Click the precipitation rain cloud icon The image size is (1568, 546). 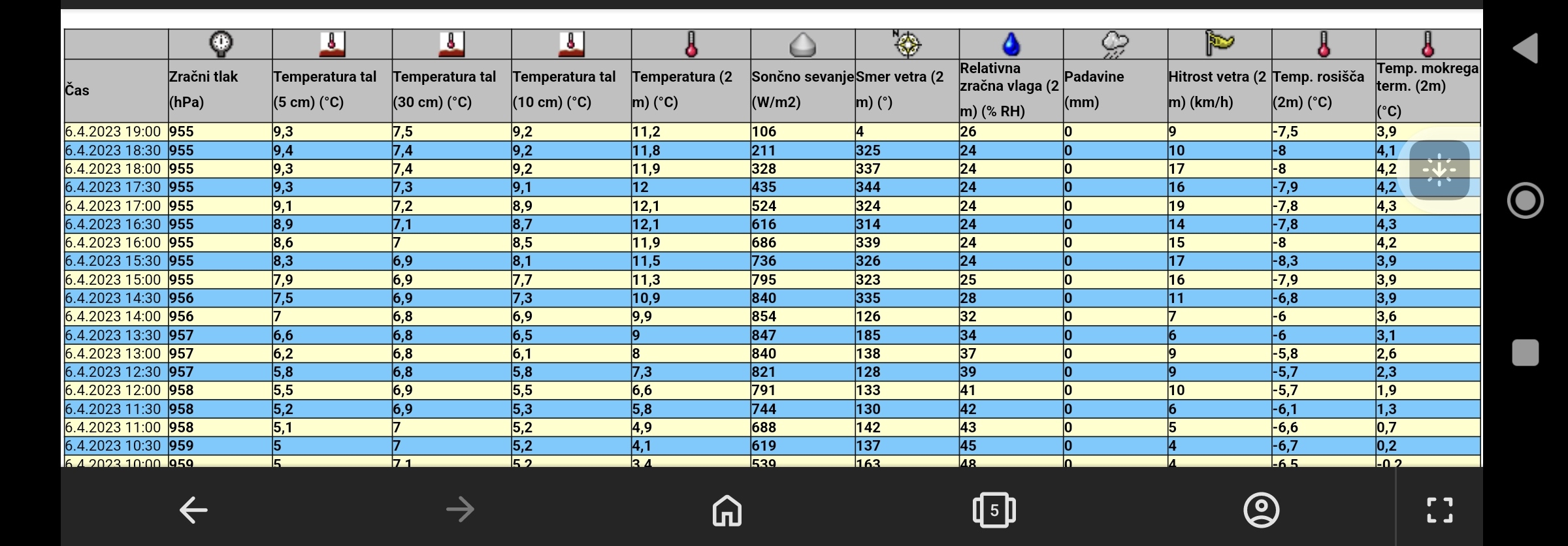pos(1115,44)
